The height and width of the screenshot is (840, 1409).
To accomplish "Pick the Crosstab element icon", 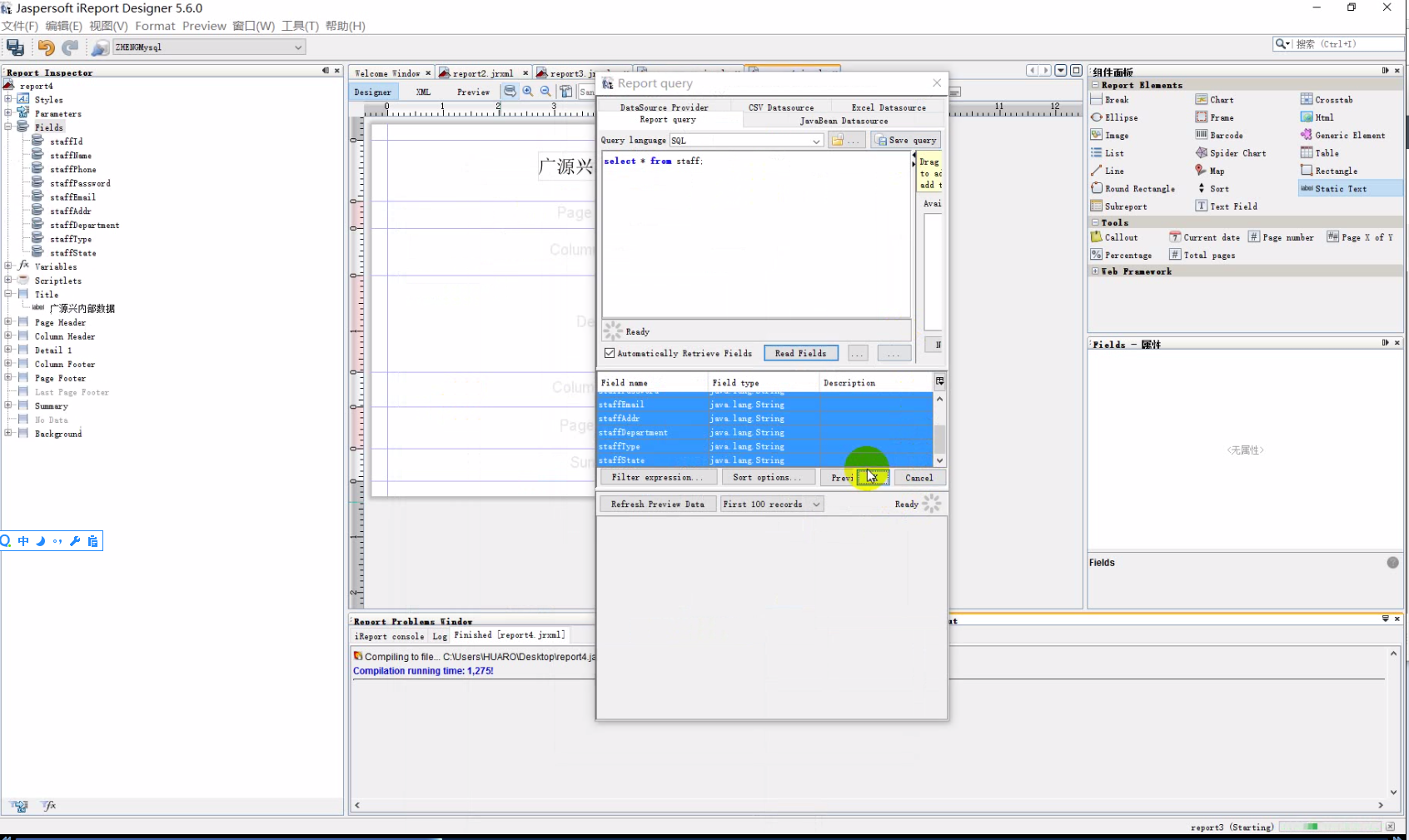I will pyautogui.click(x=1307, y=100).
